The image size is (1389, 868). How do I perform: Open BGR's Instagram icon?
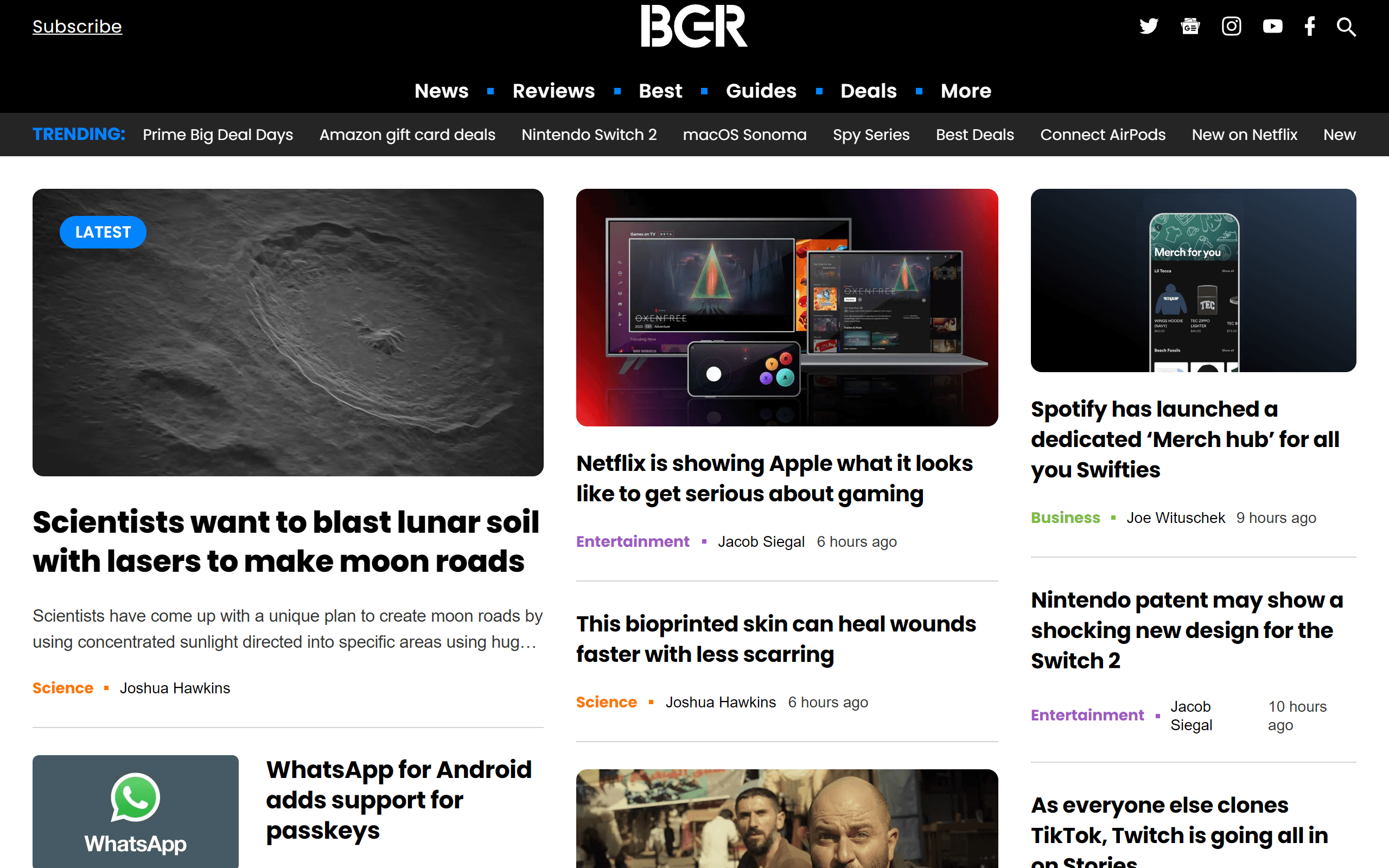click(x=1231, y=27)
